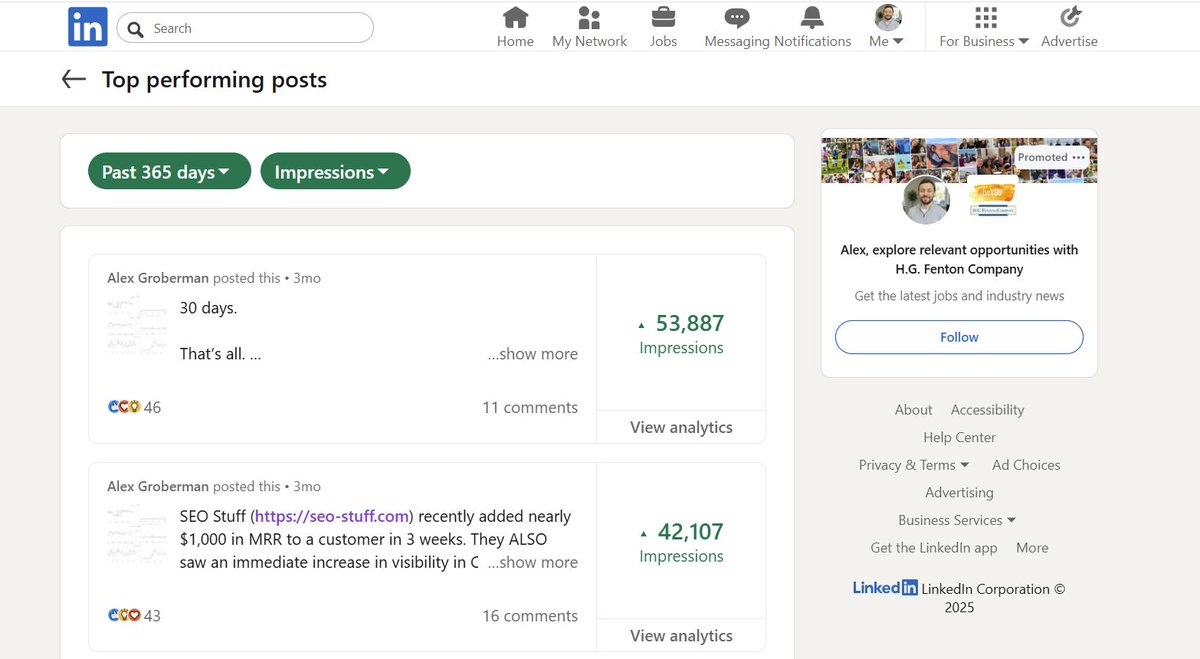Click Alex Groberman on the SEO Stuff post
Viewport: 1200px width, 659px height.
pyautogui.click(x=158, y=486)
